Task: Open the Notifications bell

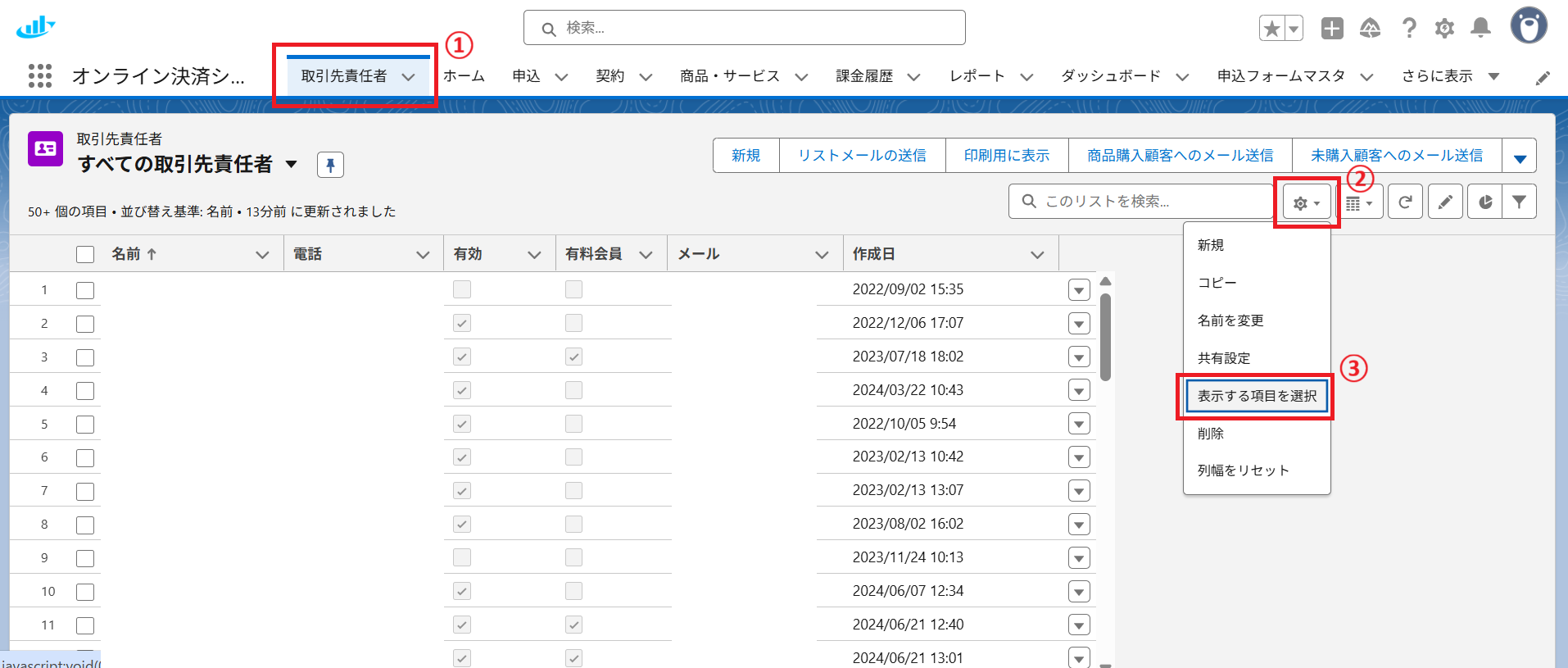Action: tap(1480, 29)
